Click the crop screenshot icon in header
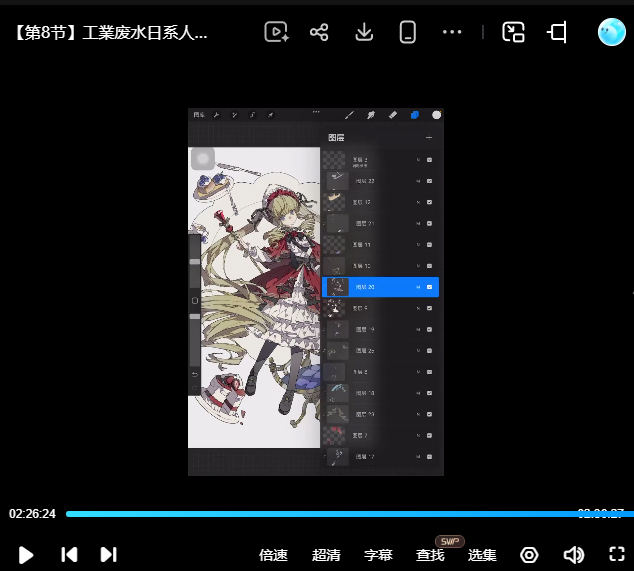 557,32
